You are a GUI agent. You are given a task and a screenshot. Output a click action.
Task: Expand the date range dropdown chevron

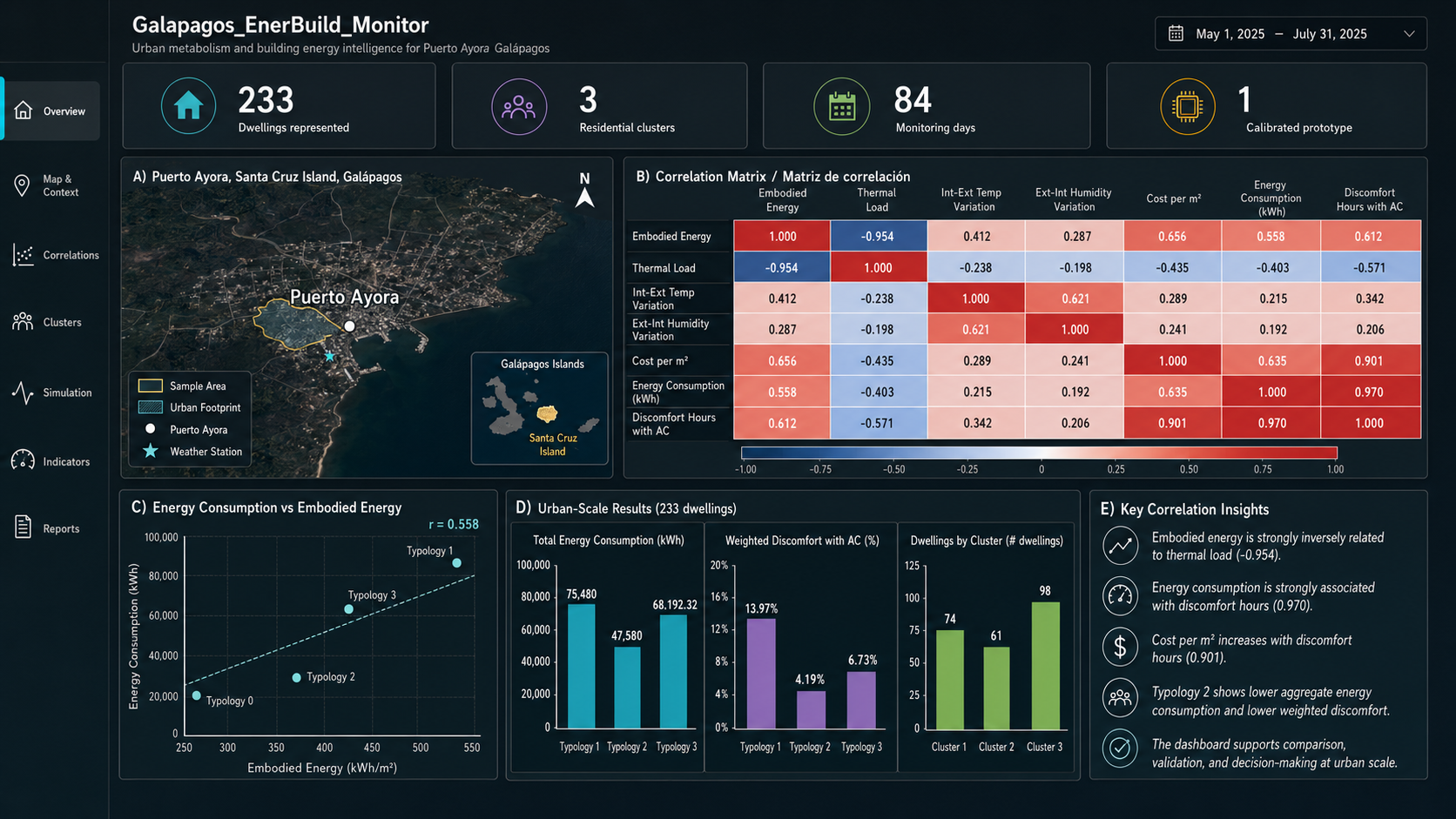(1409, 34)
